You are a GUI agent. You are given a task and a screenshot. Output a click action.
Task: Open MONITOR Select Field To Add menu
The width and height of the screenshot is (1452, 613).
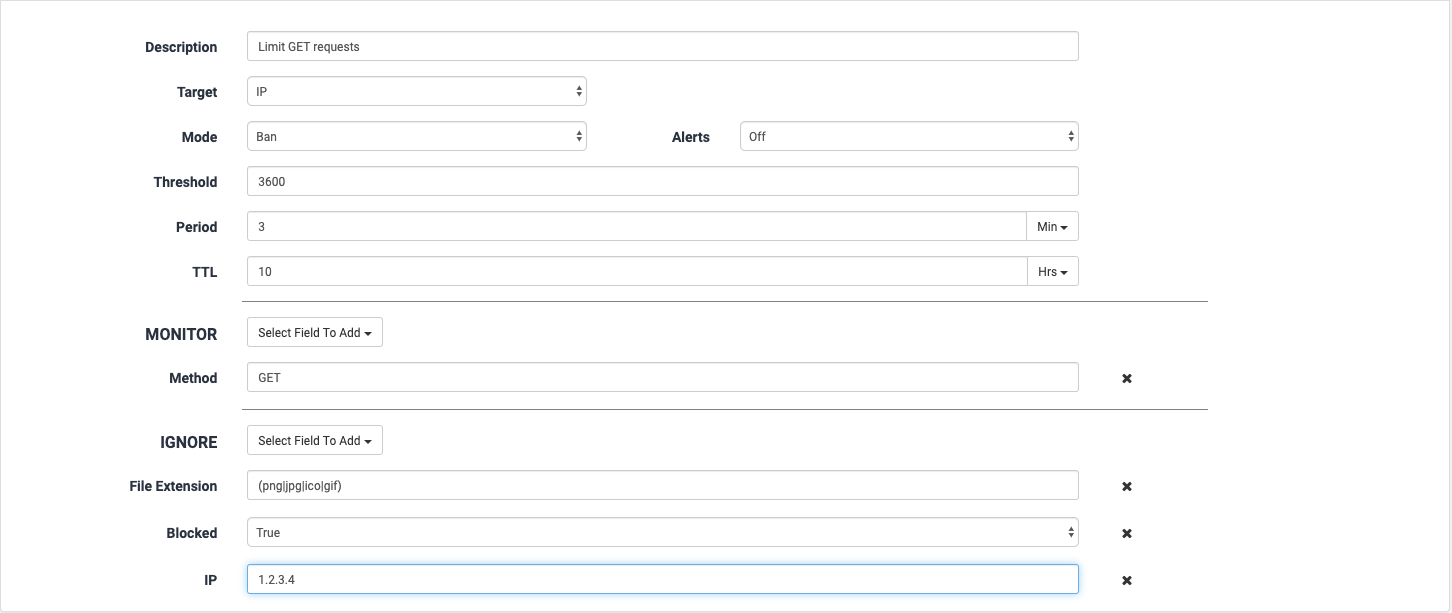coord(314,333)
